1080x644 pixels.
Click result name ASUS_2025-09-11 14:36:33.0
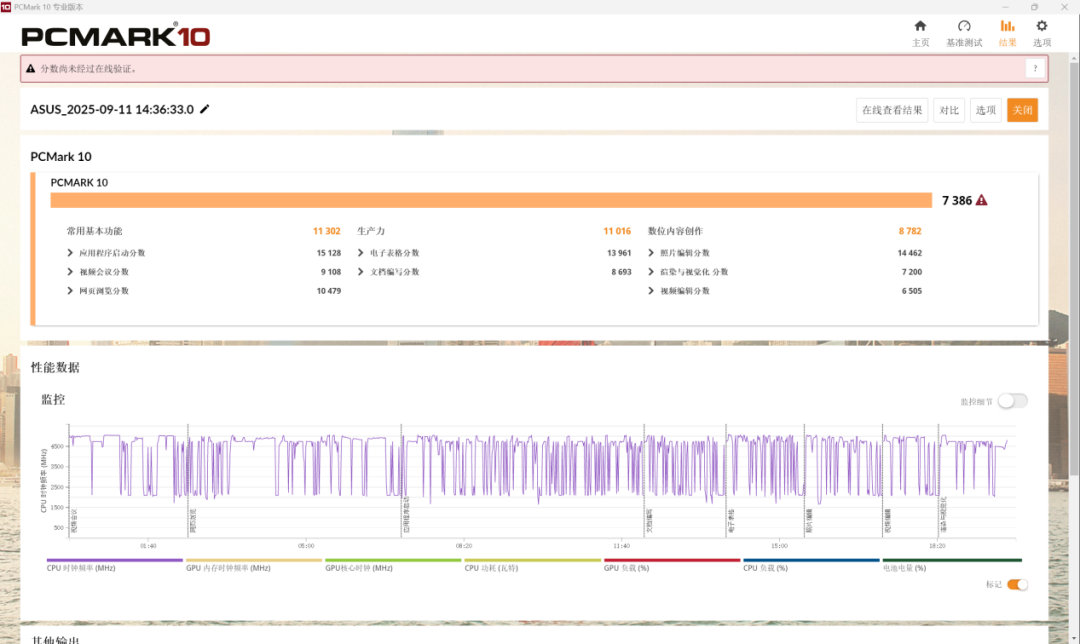(x=112, y=110)
